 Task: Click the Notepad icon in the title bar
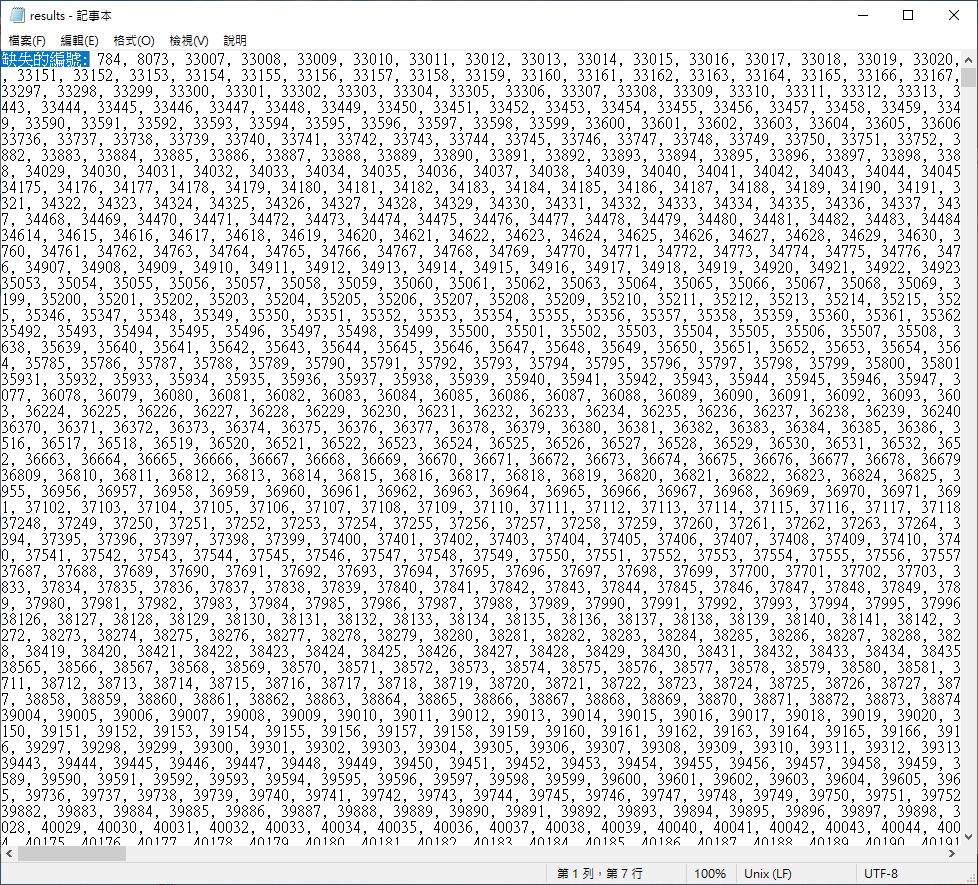point(16,15)
